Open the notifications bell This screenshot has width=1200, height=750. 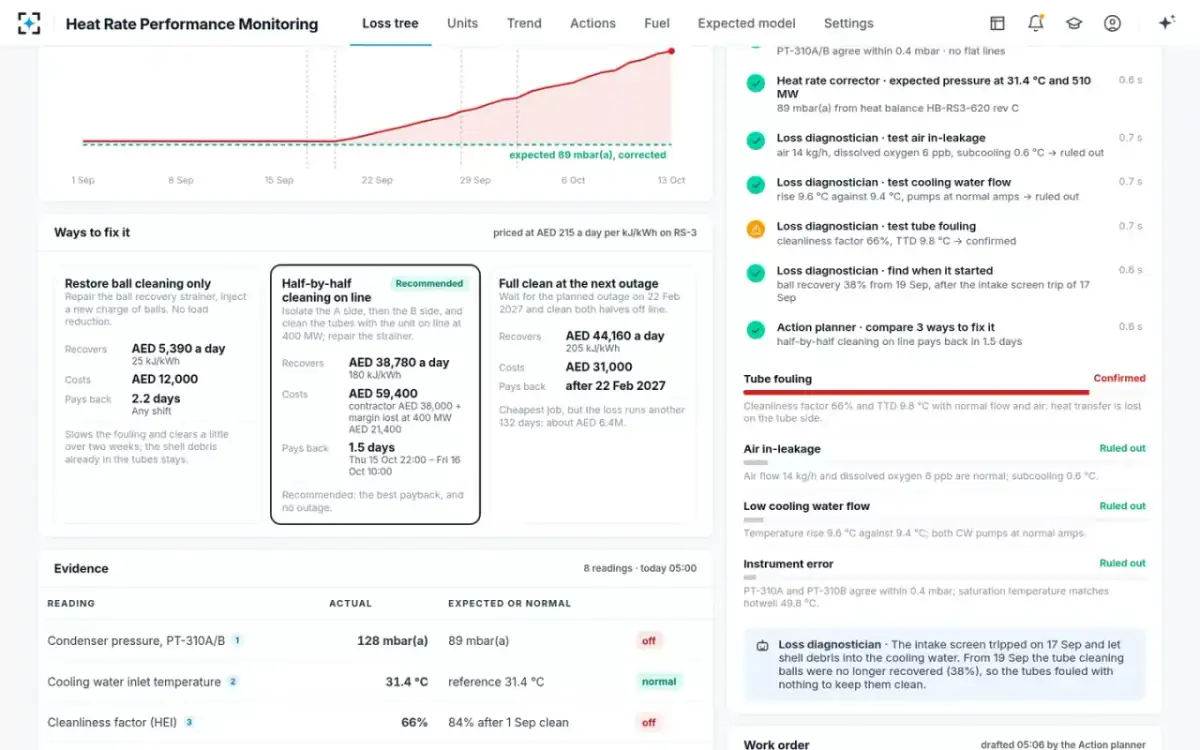(1035, 23)
